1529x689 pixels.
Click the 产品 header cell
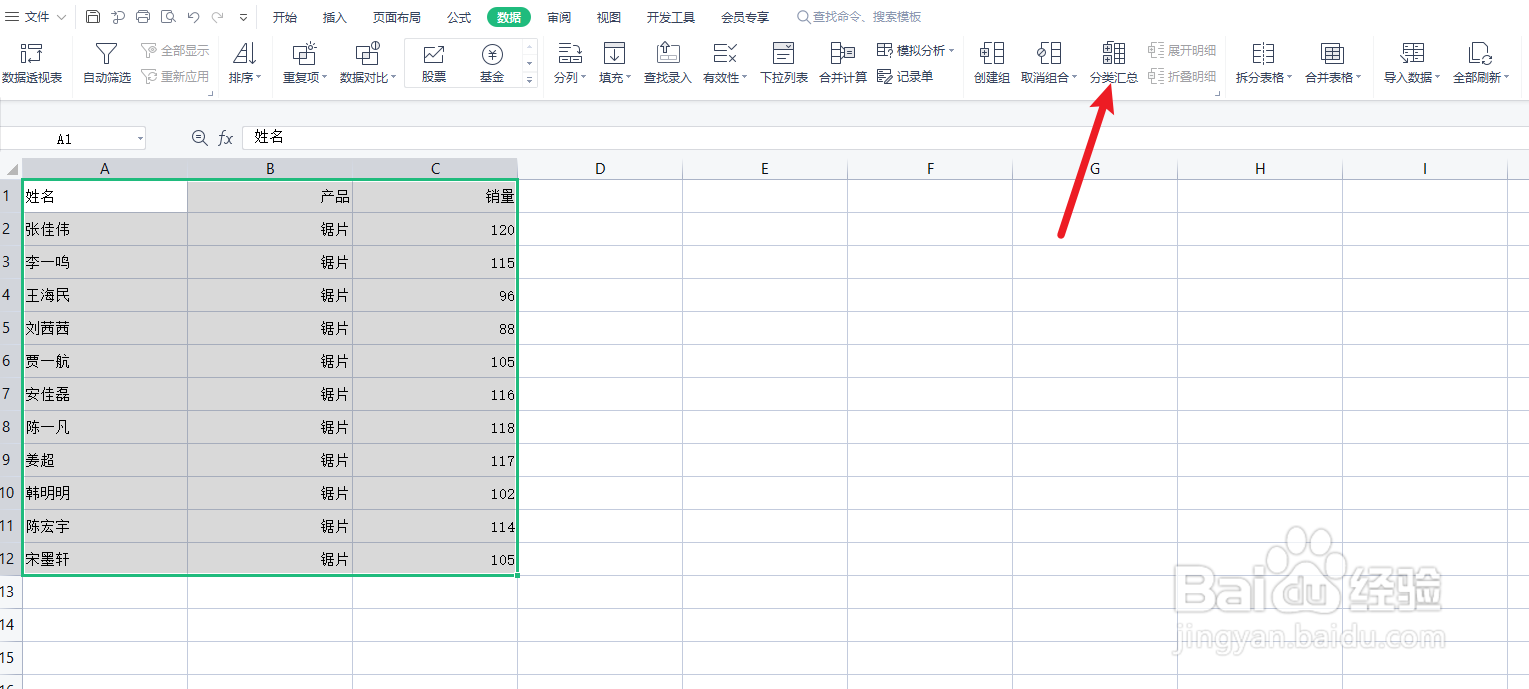(270, 196)
